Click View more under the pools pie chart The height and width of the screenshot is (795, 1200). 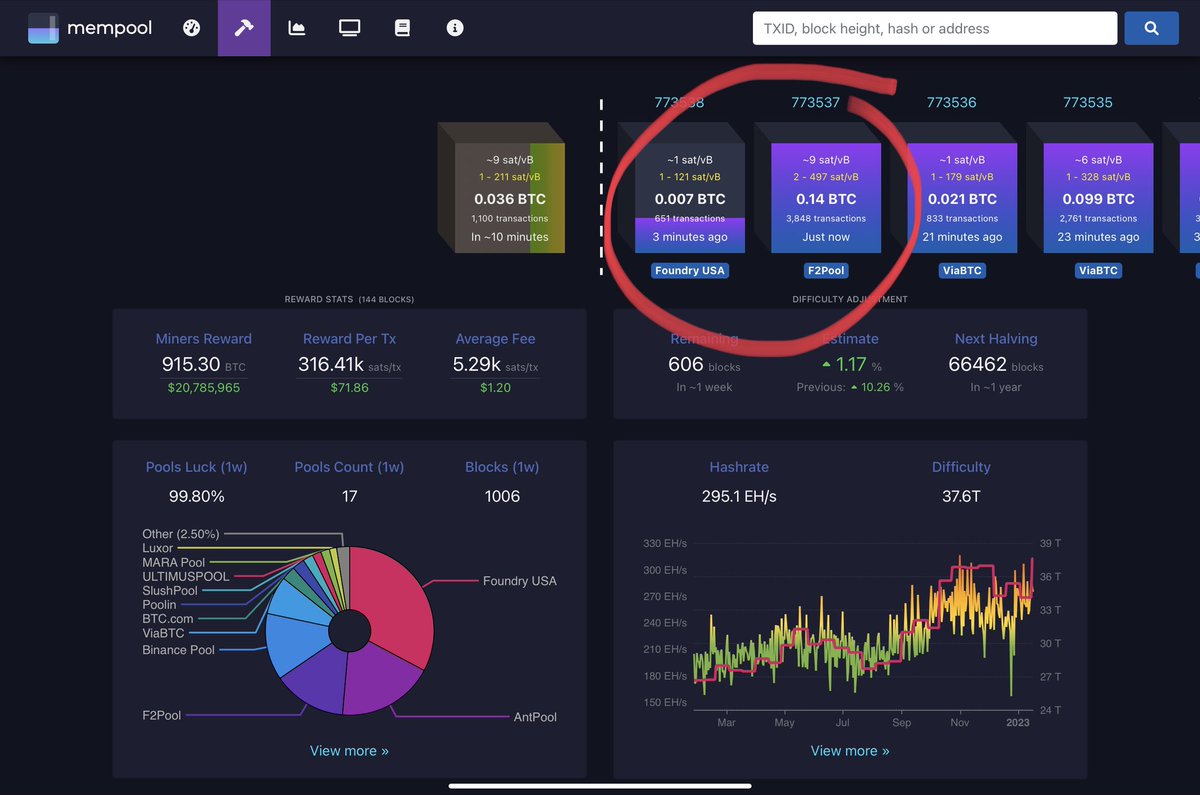tap(349, 751)
